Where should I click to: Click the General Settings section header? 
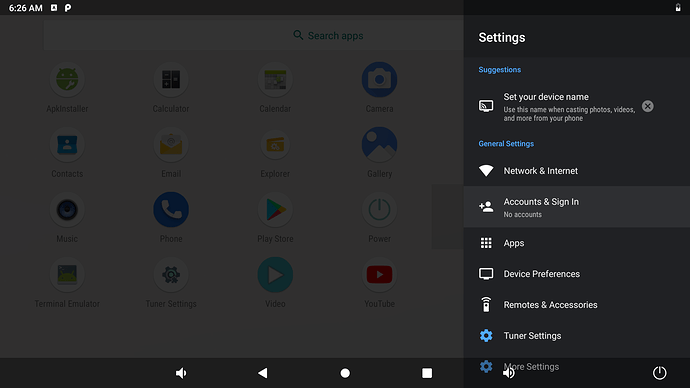(x=506, y=143)
